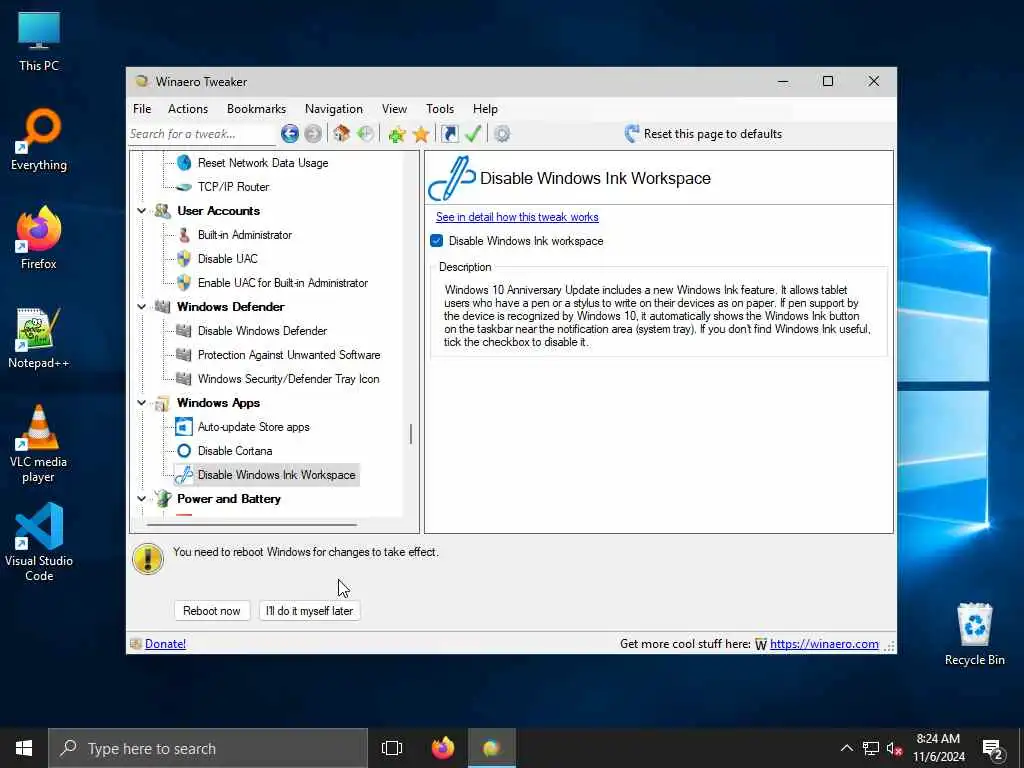This screenshot has width=1024, height=768.
Task: Select Enable UAC for Built-in Administrator
Action: (283, 283)
